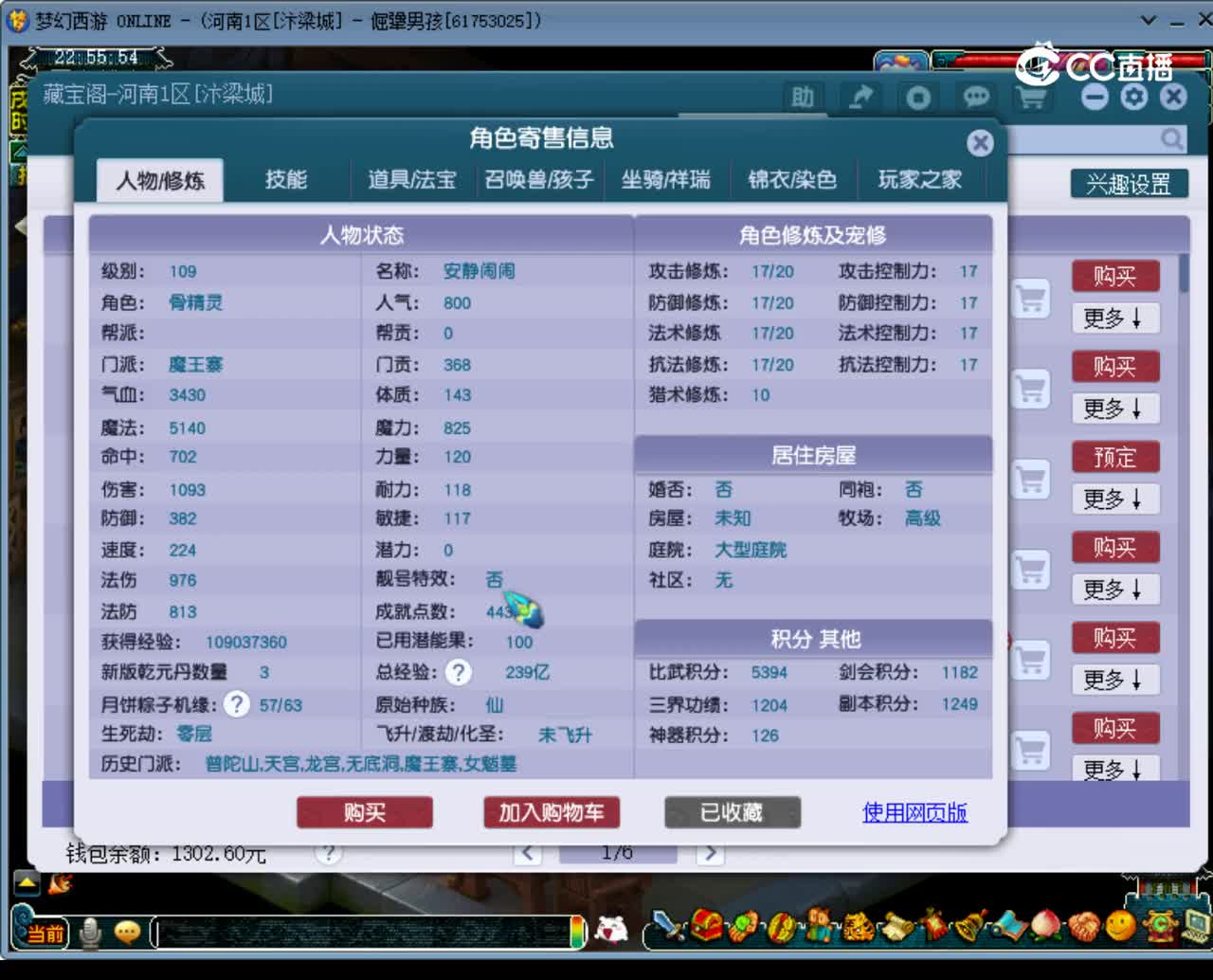
Task: Click the peach icon in bottom toolbar
Action: click(1045, 926)
